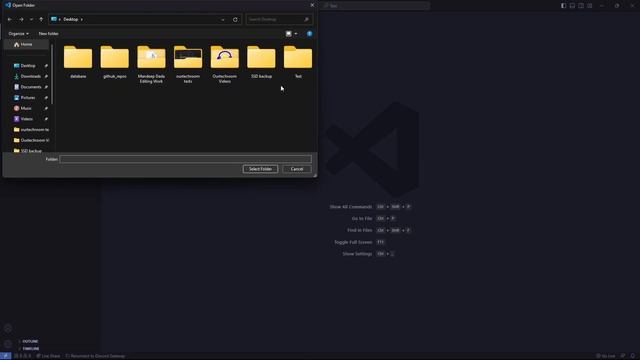Open Downloads in the navigation pane

[x=31, y=76]
